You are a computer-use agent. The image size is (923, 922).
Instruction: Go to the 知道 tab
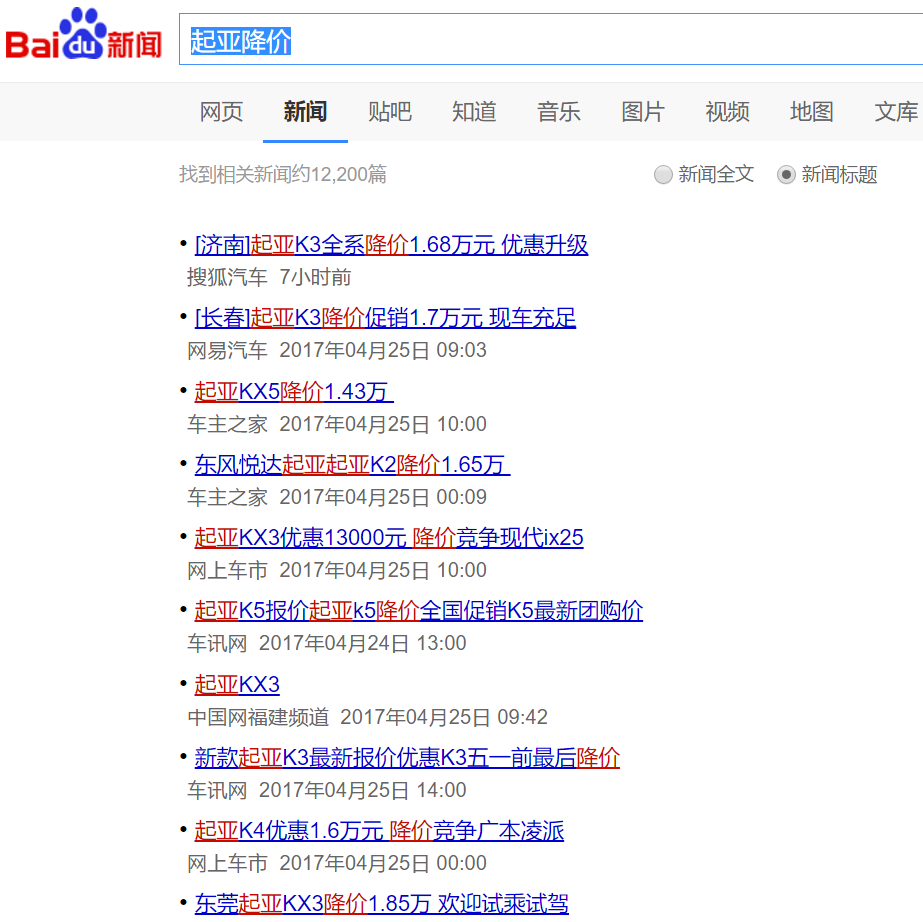coord(474,112)
